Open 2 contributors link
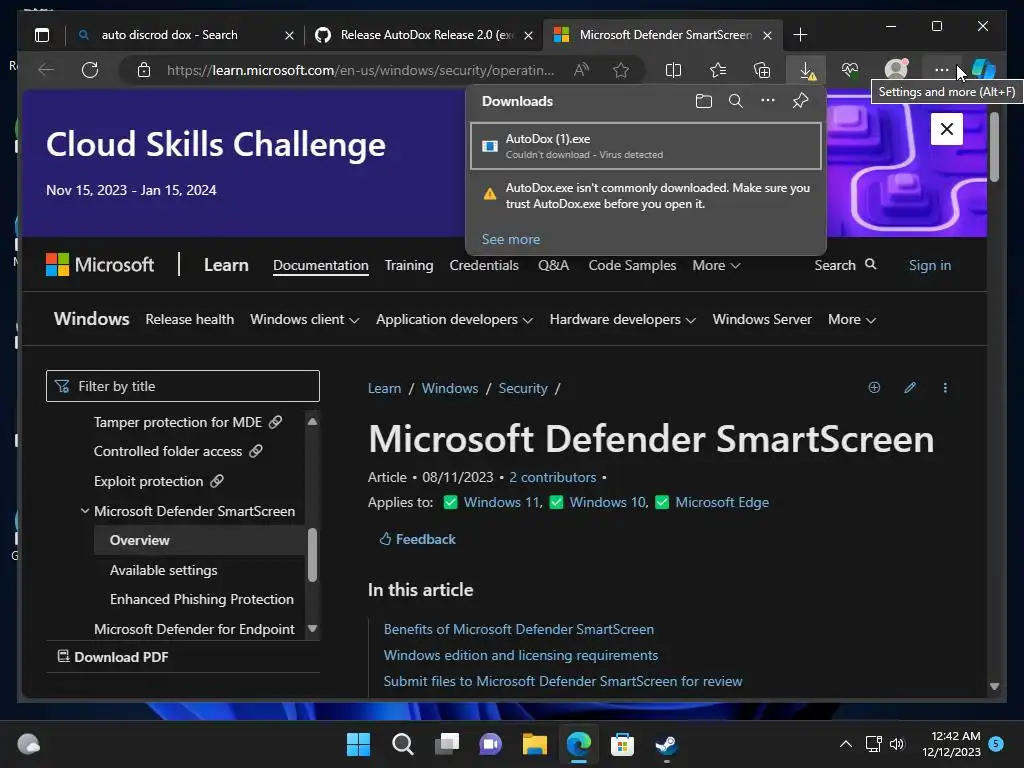This screenshot has width=1024, height=768. [552, 477]
